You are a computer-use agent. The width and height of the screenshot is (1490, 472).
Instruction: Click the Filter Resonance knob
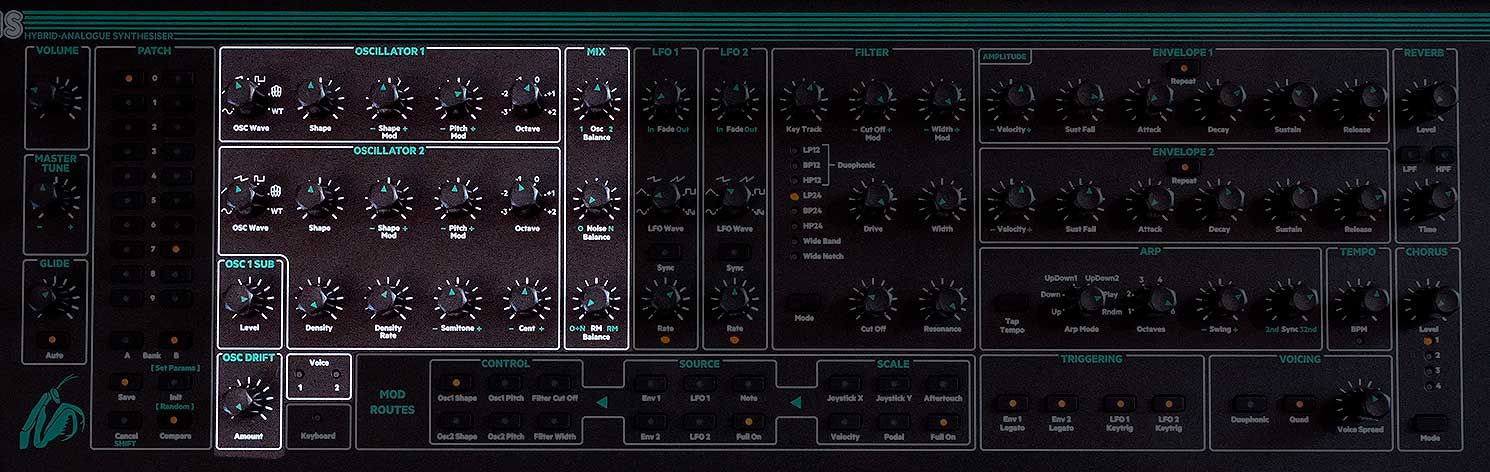pyautogui.click(x=942, y=301)
